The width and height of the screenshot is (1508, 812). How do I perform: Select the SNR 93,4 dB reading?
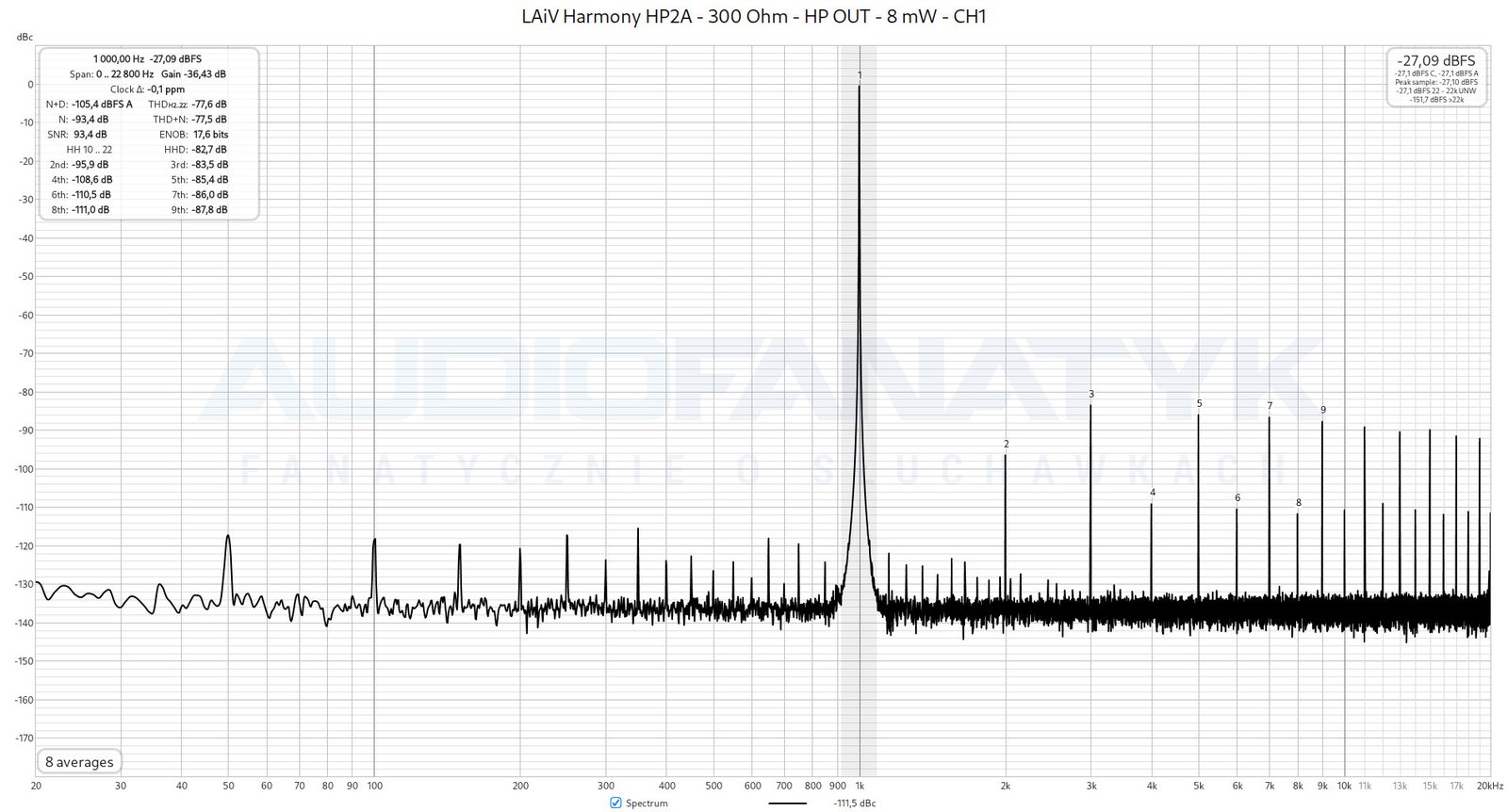tap(90, 135)
